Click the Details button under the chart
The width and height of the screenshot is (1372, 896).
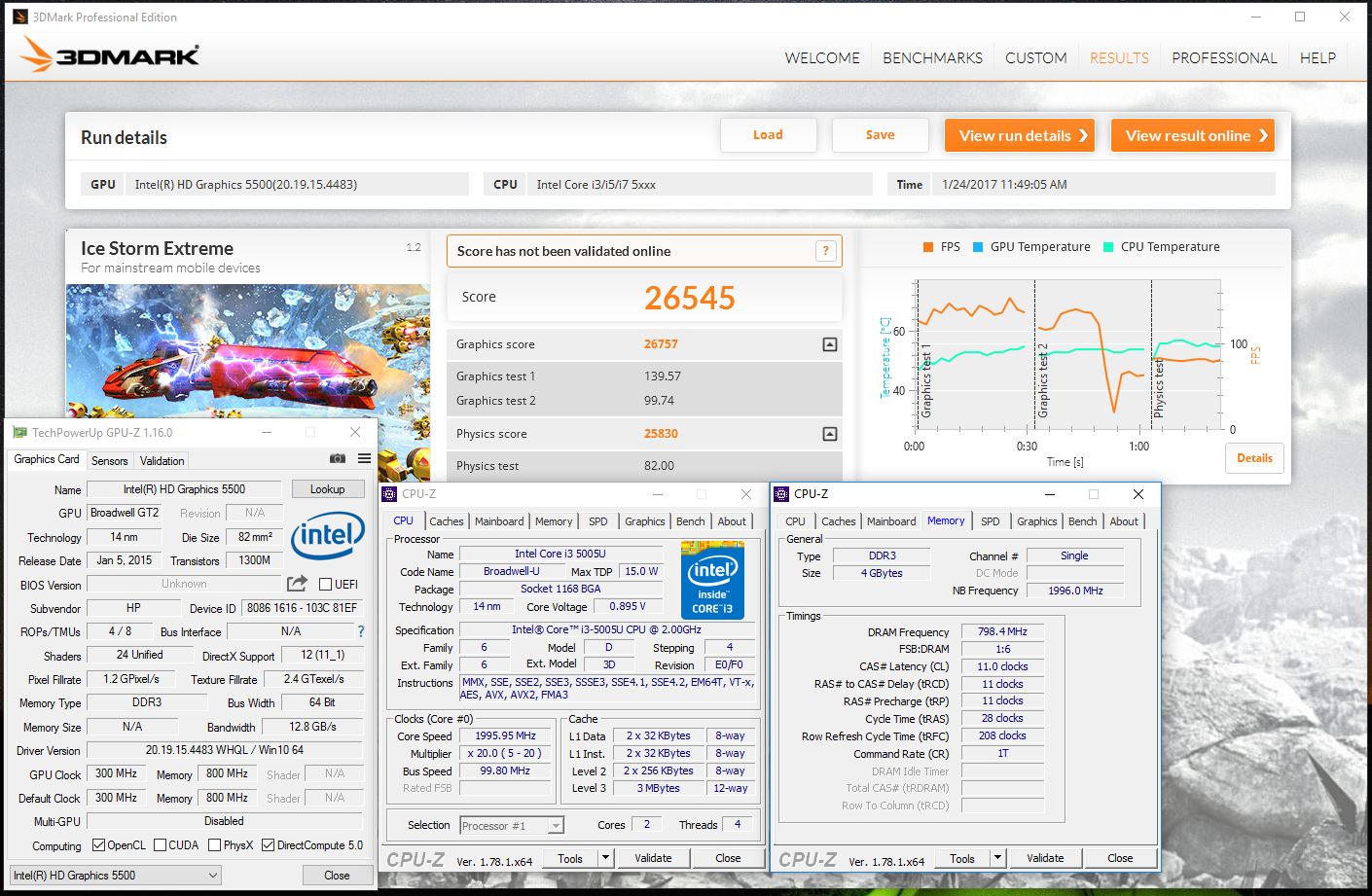pyautogui.click(x=1254, y=458)
